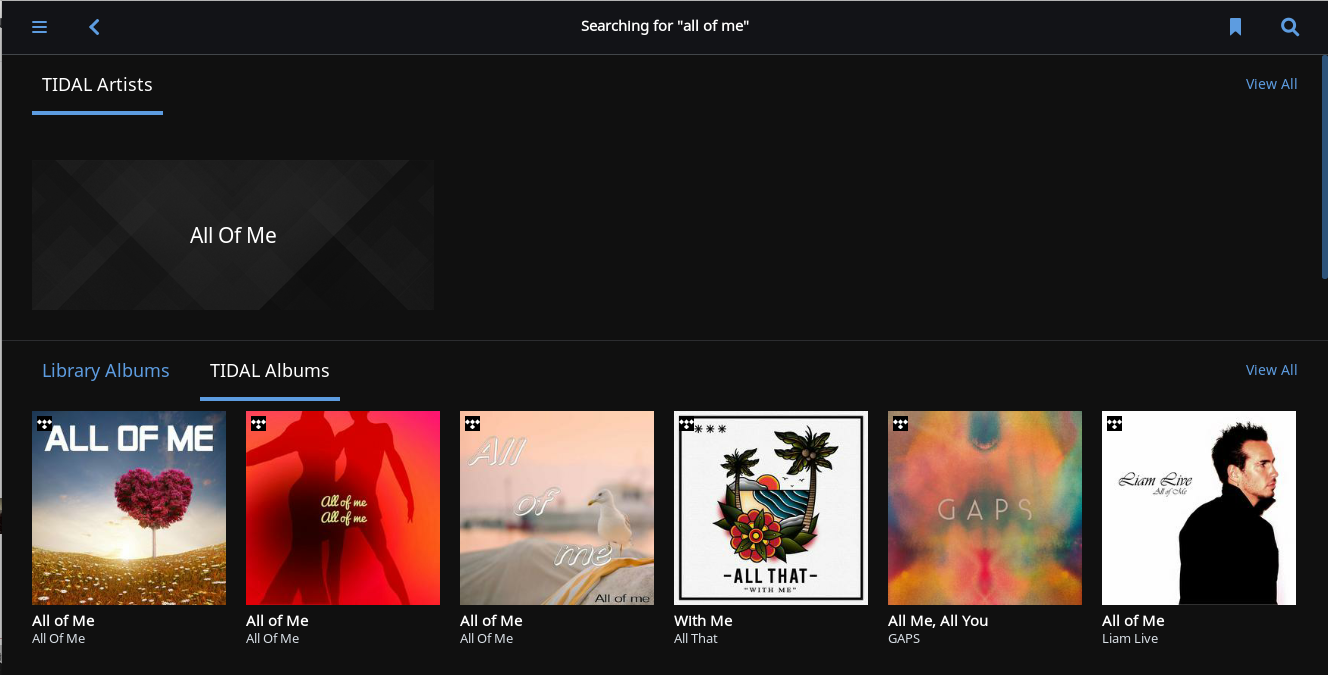Go back with the left arrow

point(94,27)
